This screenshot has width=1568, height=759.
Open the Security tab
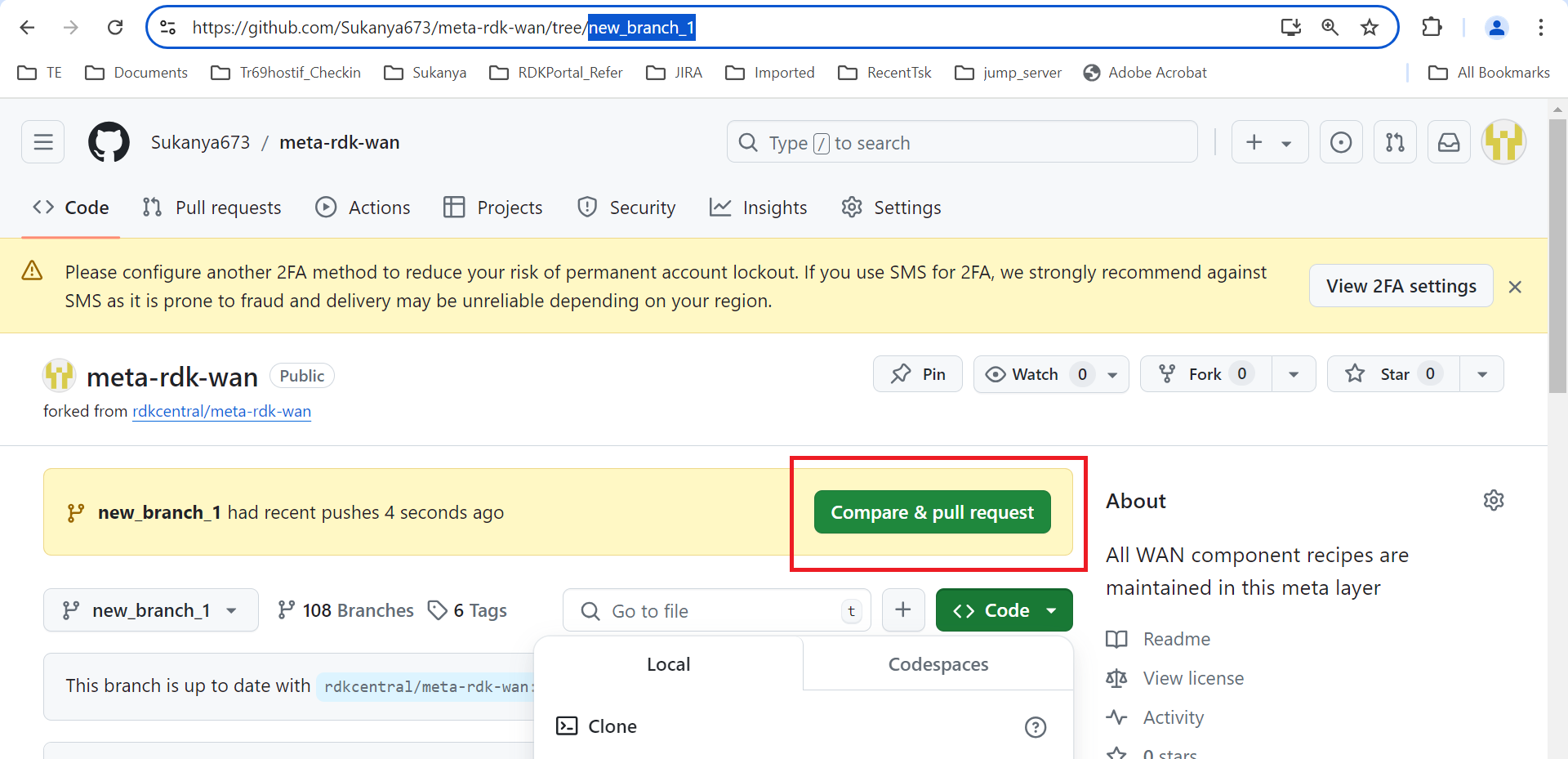click(626, 208)
